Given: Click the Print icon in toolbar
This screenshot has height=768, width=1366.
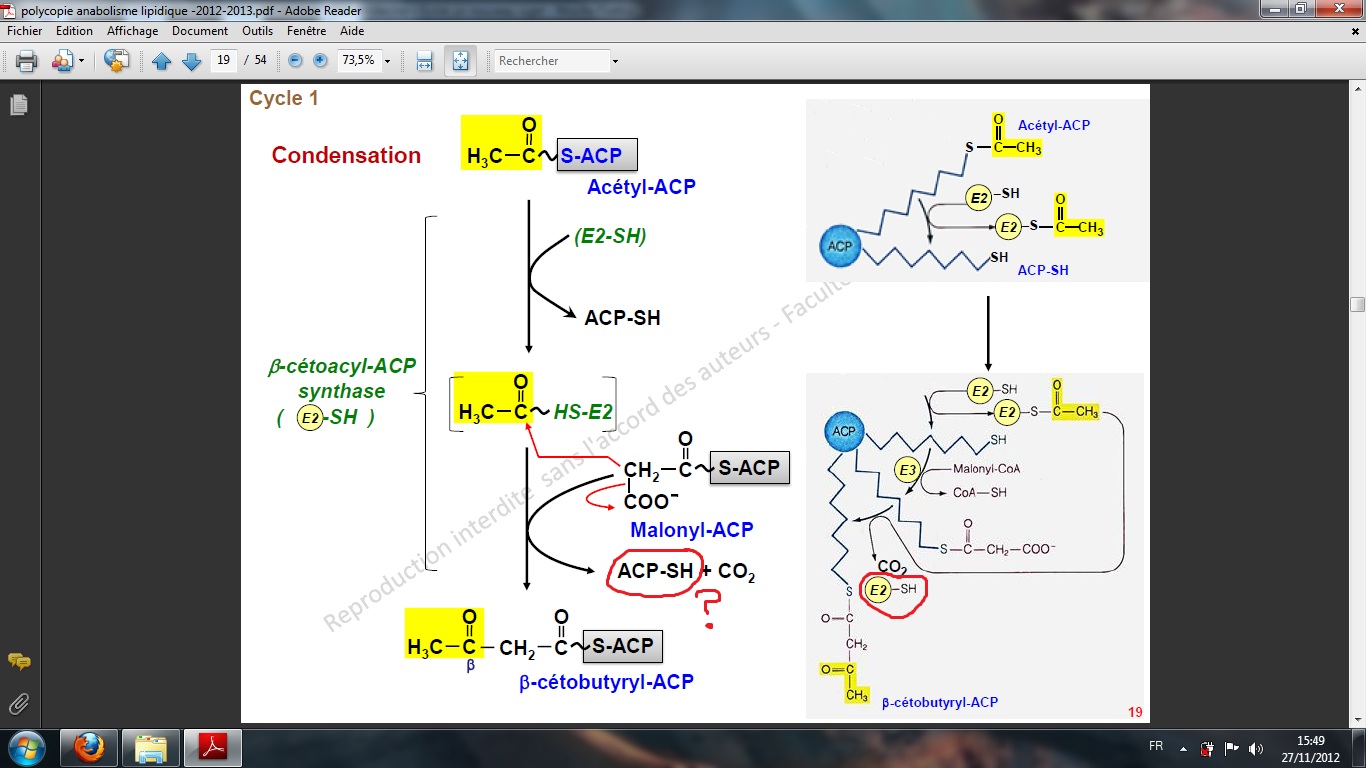Looking at the screenshot, I should pos(26,61).
